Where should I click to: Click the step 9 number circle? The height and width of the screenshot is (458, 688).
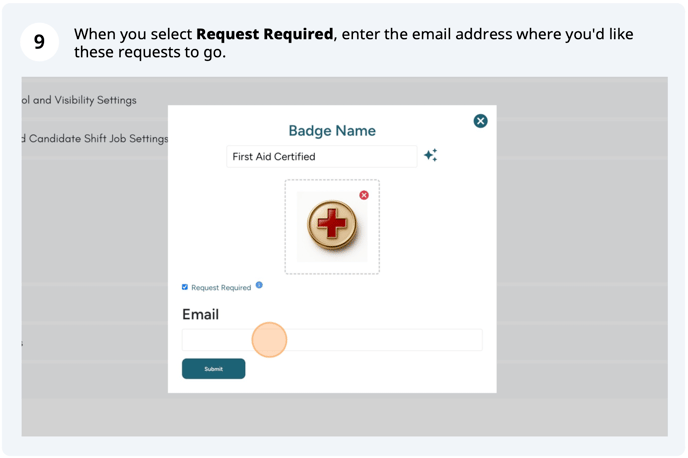(39, 42)
